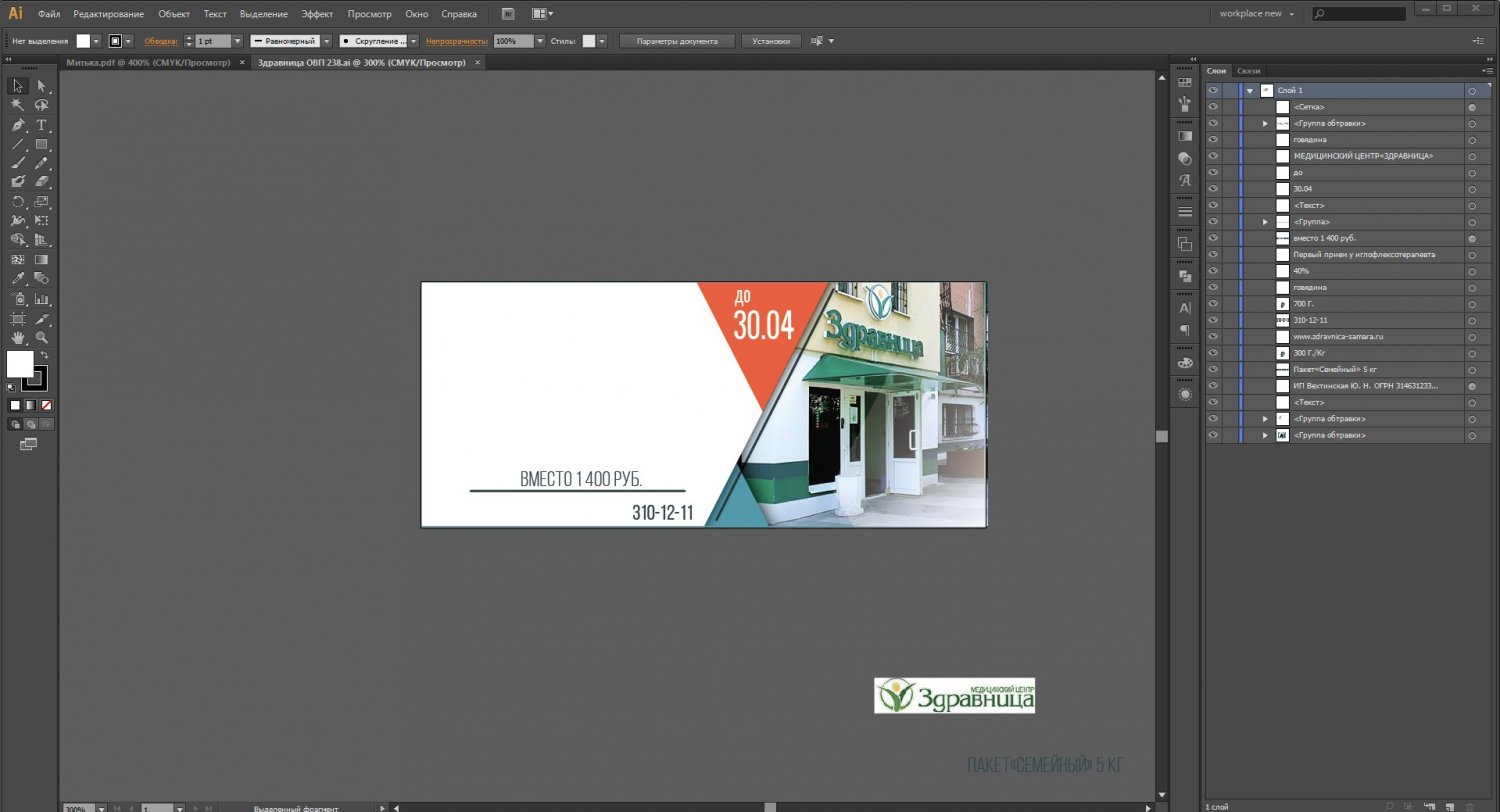Open the stroke weight dropdown

point(238,41)
